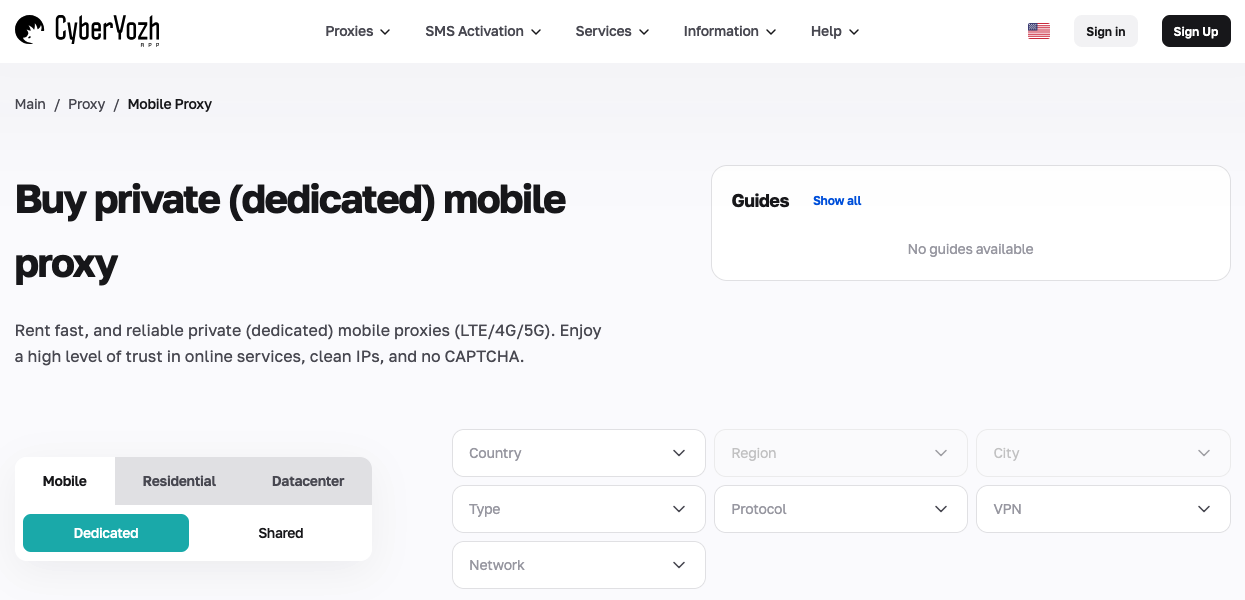Click the Help menu chevron arrow
Screen dimensions: 1245x600
point(854,32)
